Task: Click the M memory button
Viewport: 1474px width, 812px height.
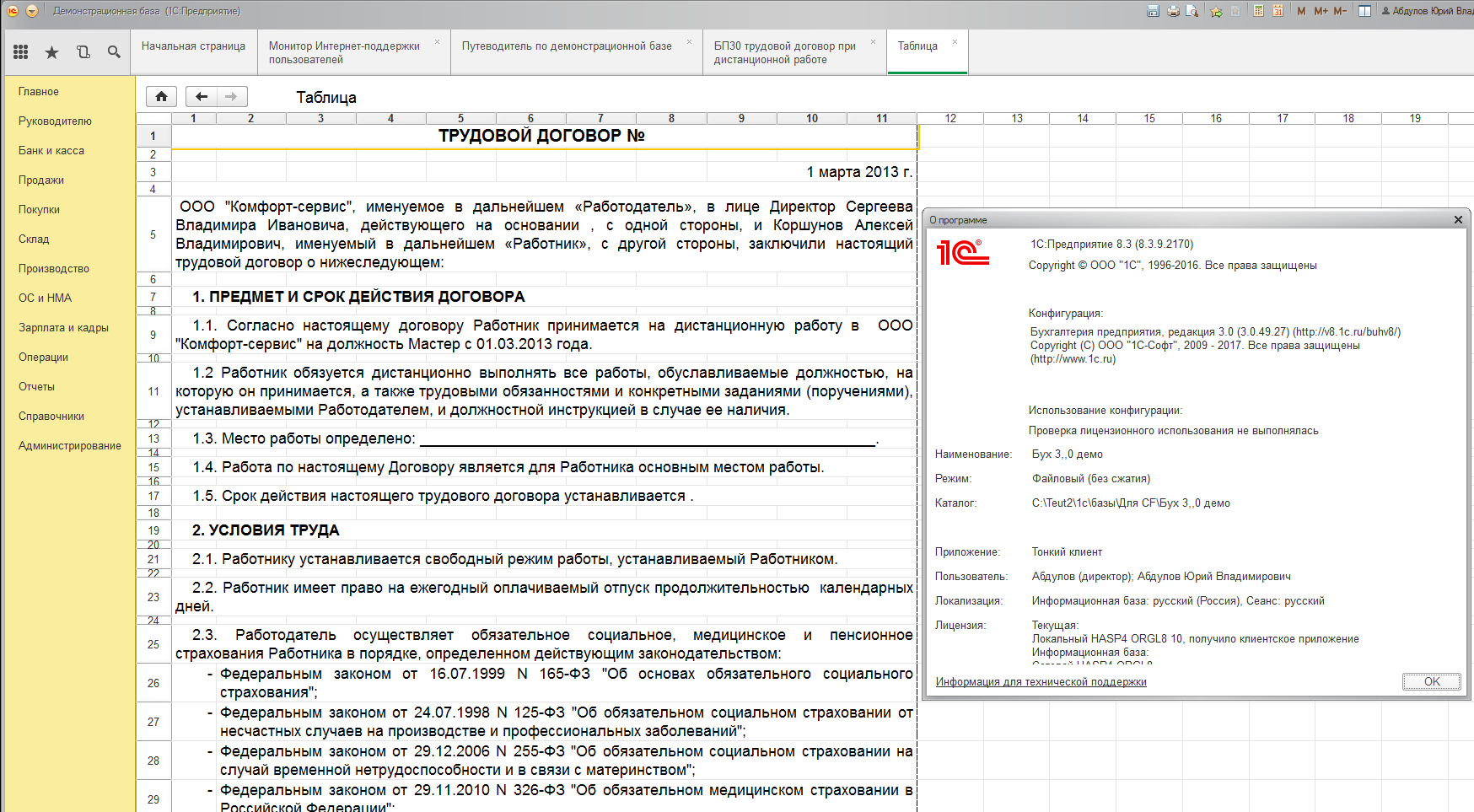Action: click(x=1301, y=11)
